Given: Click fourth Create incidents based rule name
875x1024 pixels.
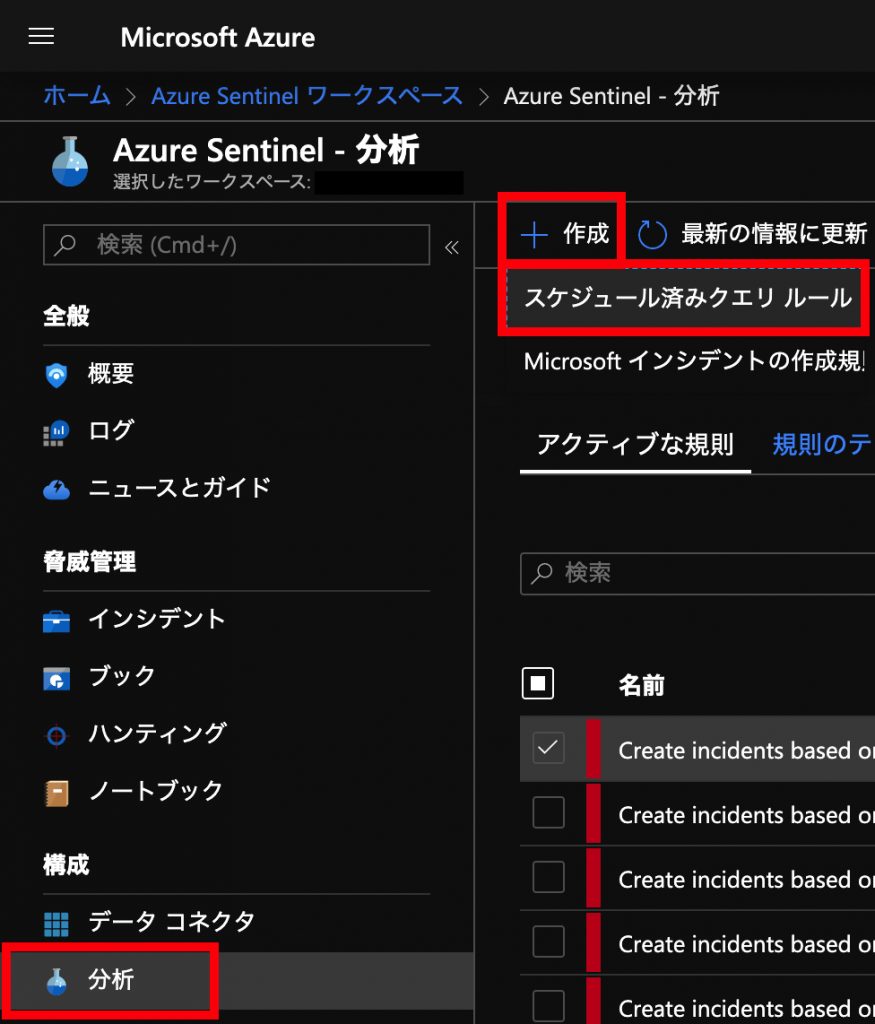Looking at the screenshot, I should [x=746, y=945].
